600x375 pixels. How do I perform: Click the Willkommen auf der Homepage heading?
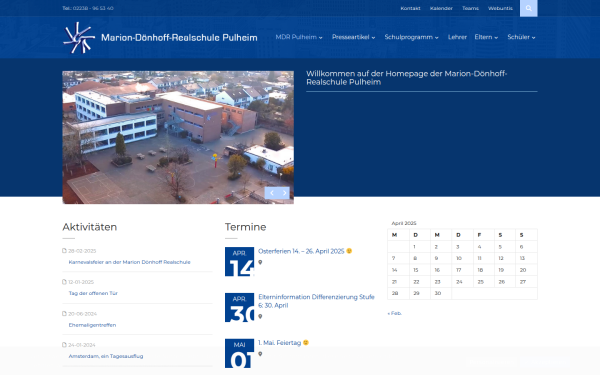pyautogui.click(x=407, y=78)
